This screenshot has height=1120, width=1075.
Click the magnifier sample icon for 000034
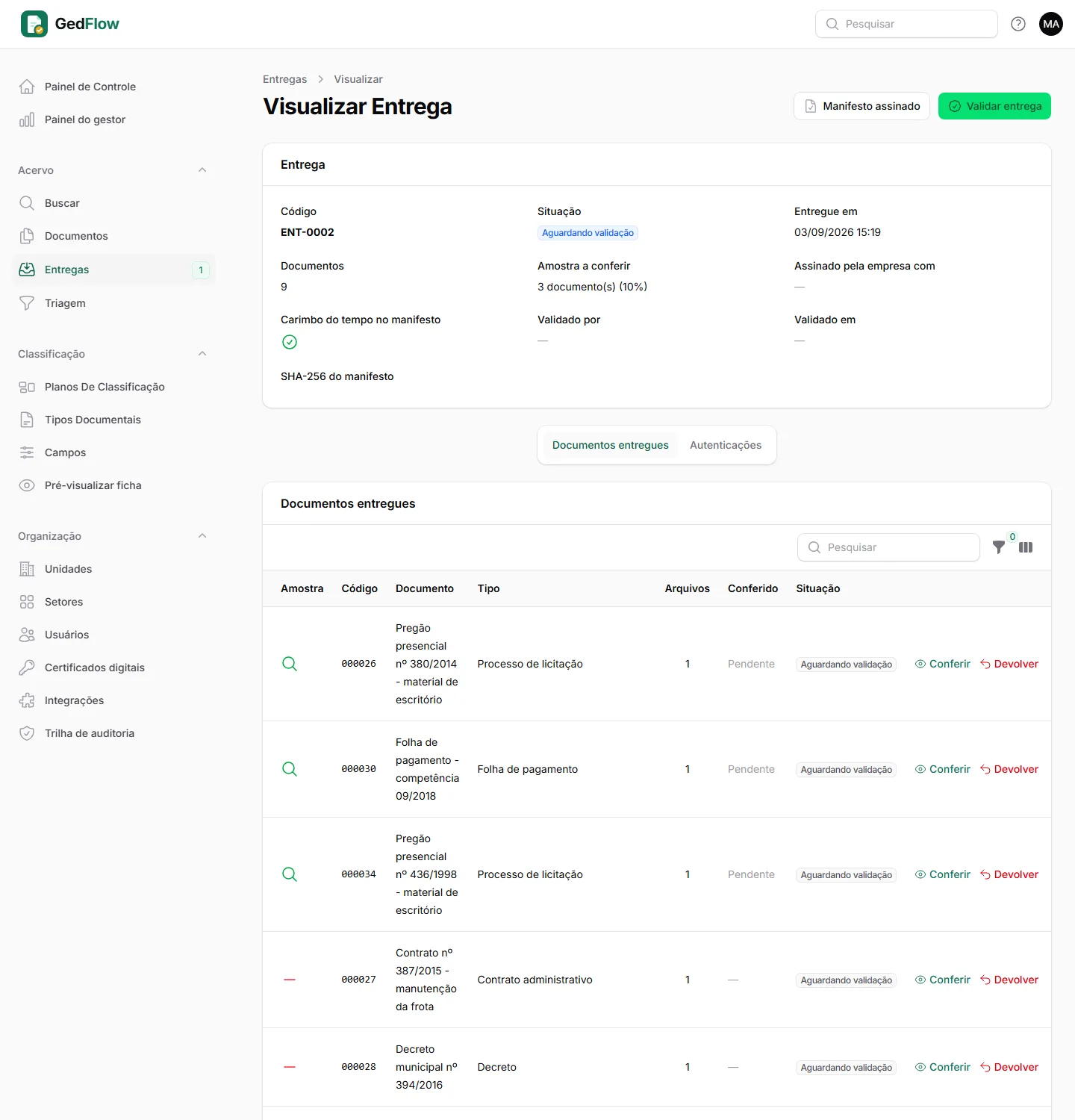click(290, 874)
